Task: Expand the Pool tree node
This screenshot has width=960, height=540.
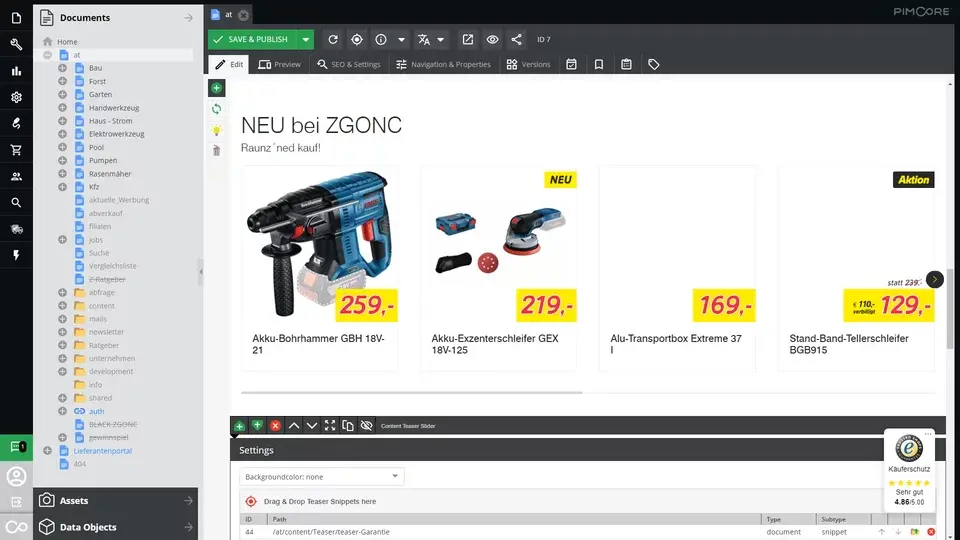Action: pos(62,147)
